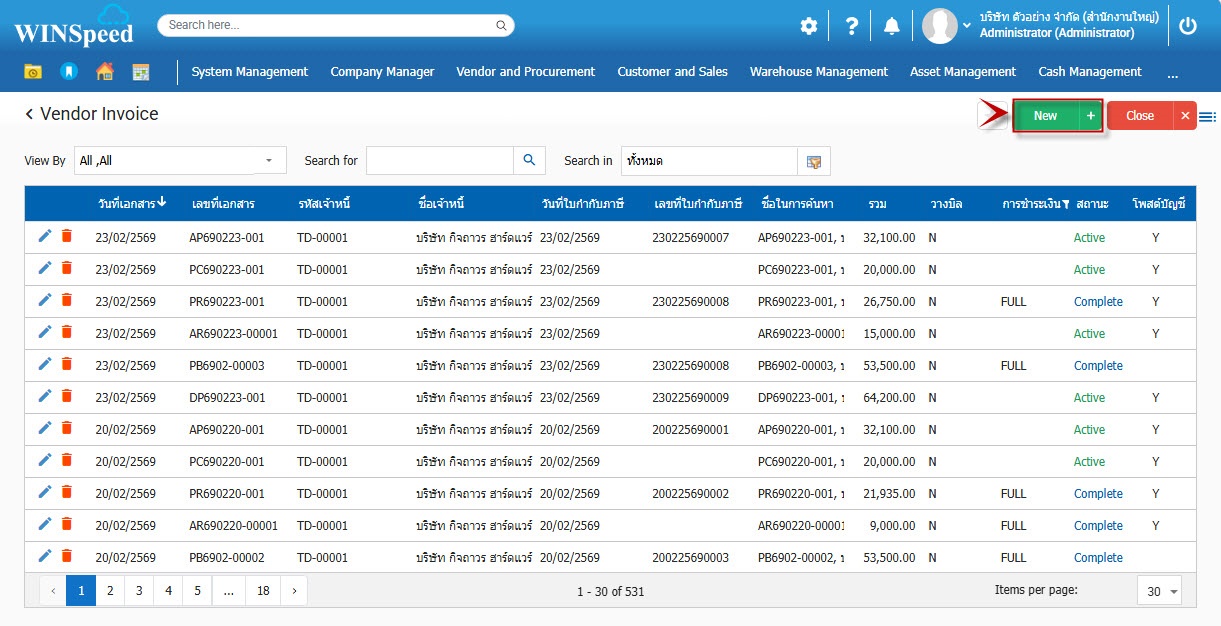Expand the user account chevron menu
The image size is (1221, 626).
(967, 27)
